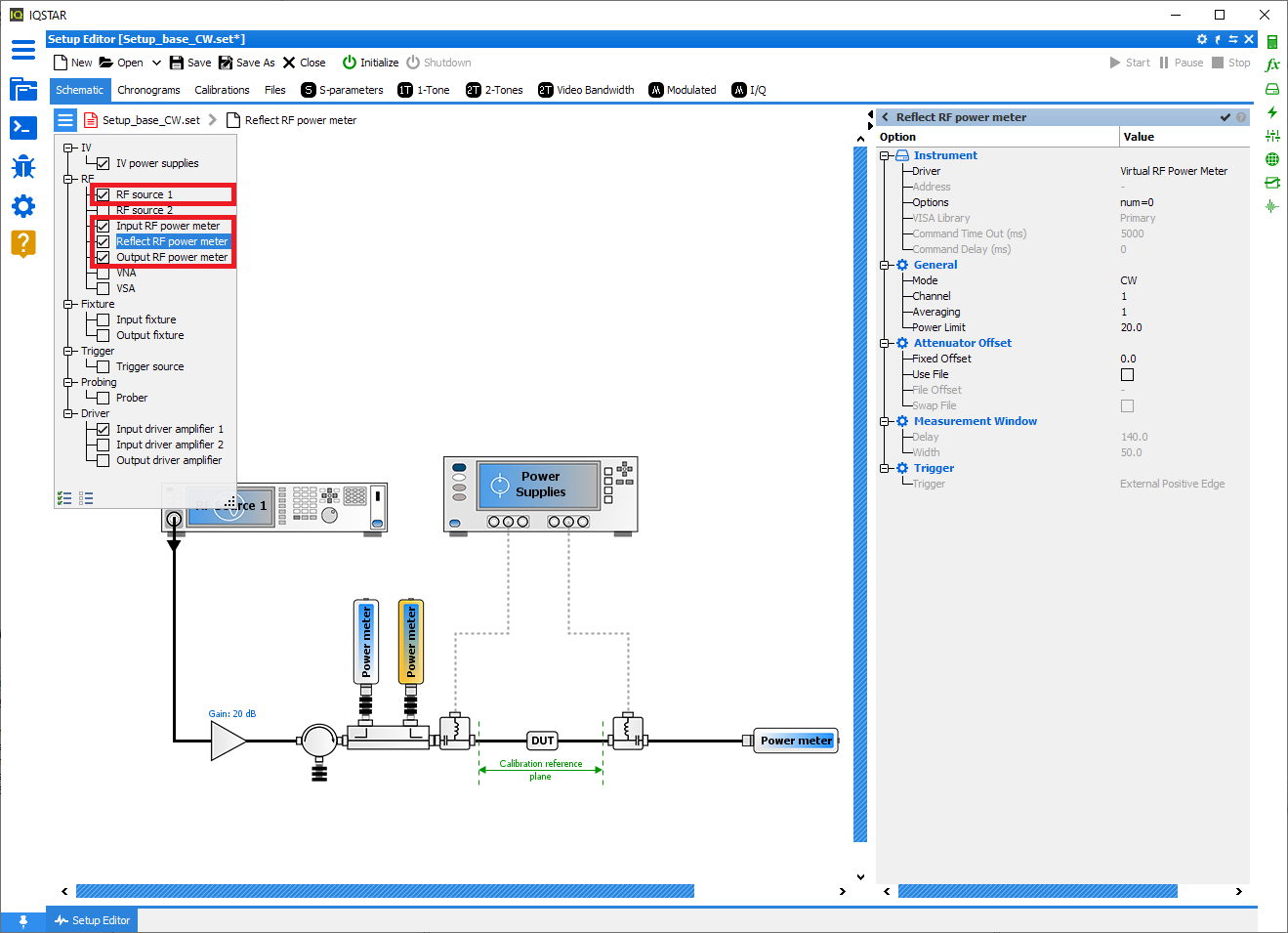Click the uncheck-all list icon below tree

86,498
